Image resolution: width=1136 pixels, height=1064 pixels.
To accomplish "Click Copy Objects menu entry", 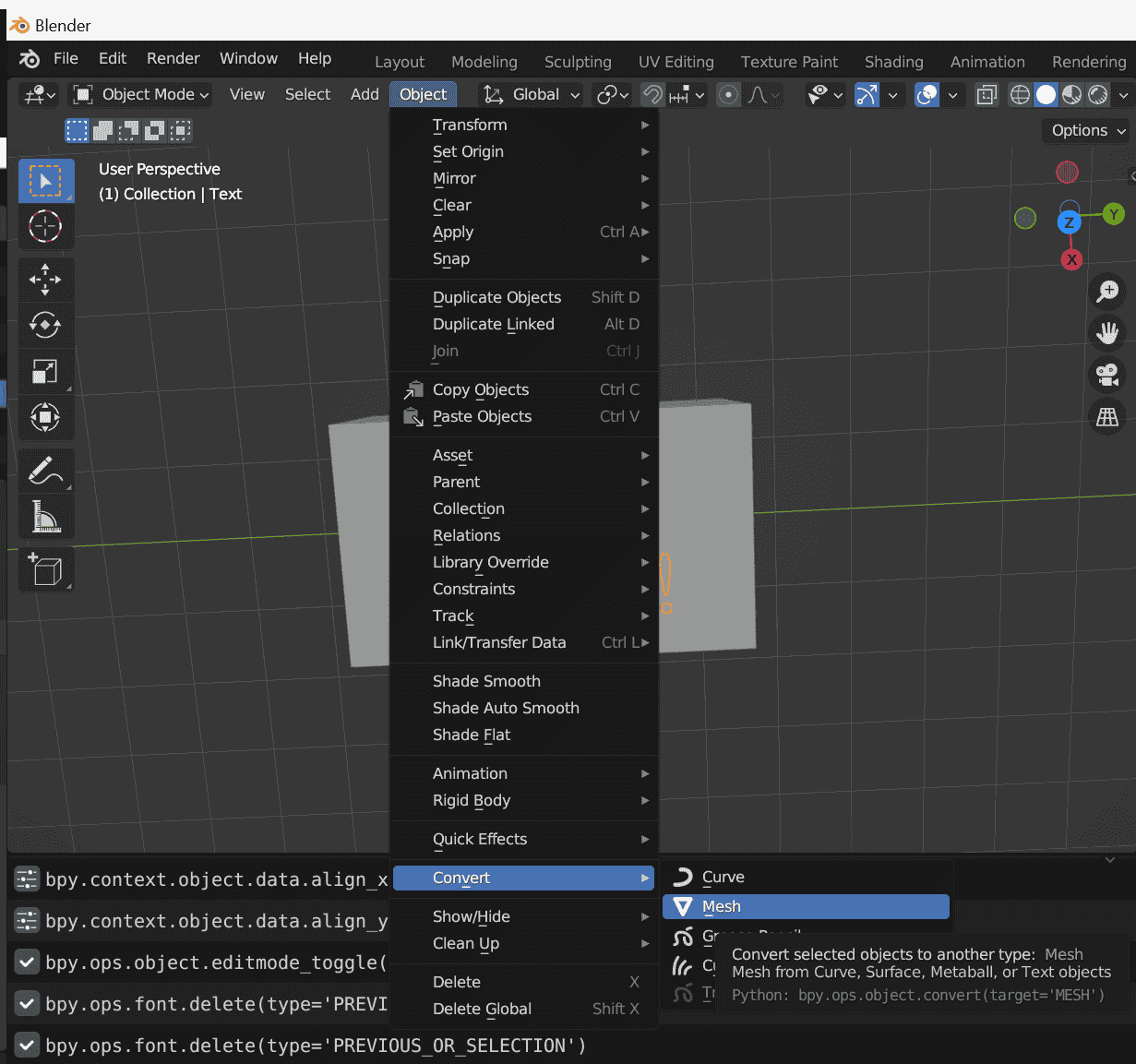I will [x=524, y=389].
